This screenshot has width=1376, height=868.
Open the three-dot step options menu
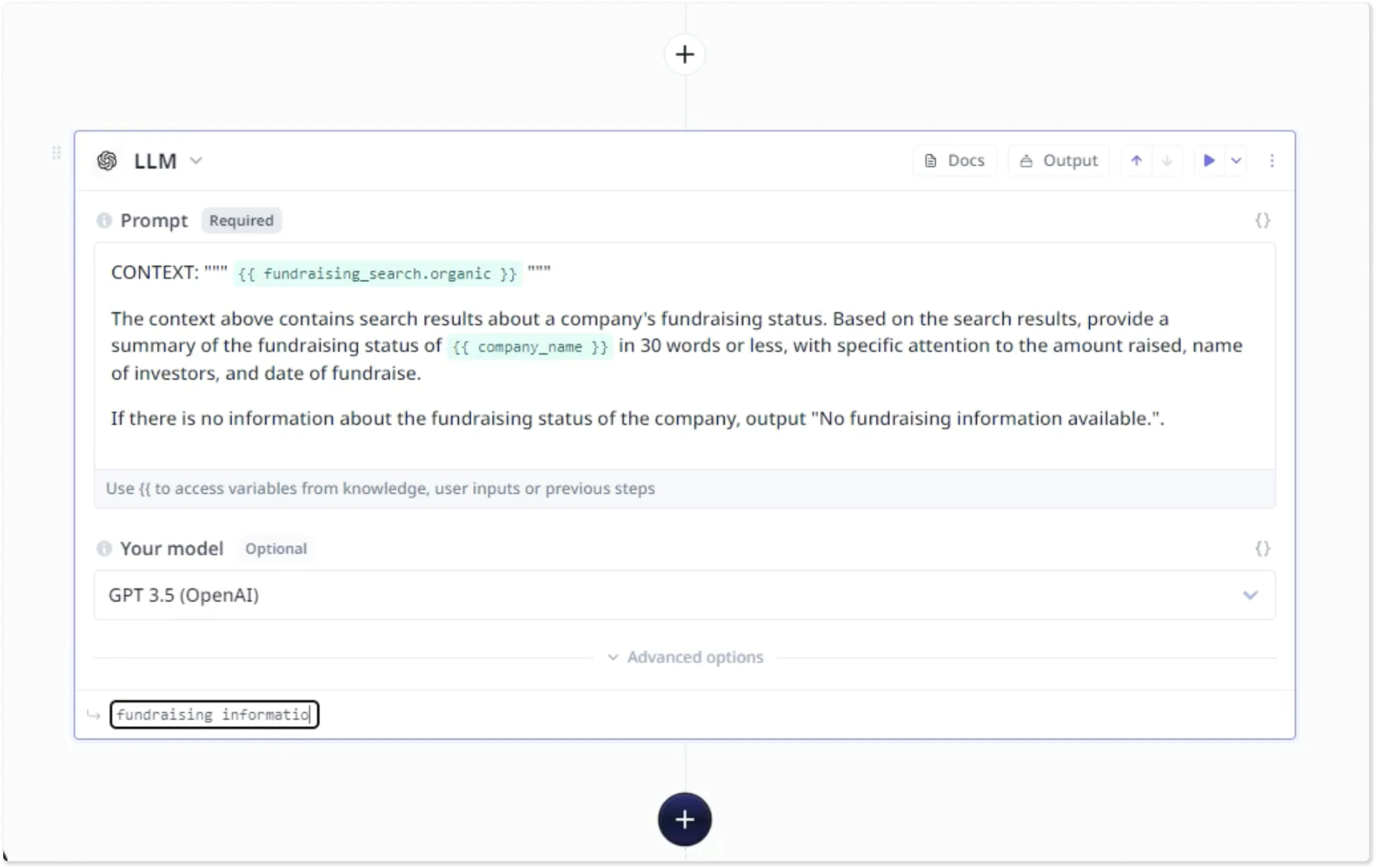(x=1271, y=161)
